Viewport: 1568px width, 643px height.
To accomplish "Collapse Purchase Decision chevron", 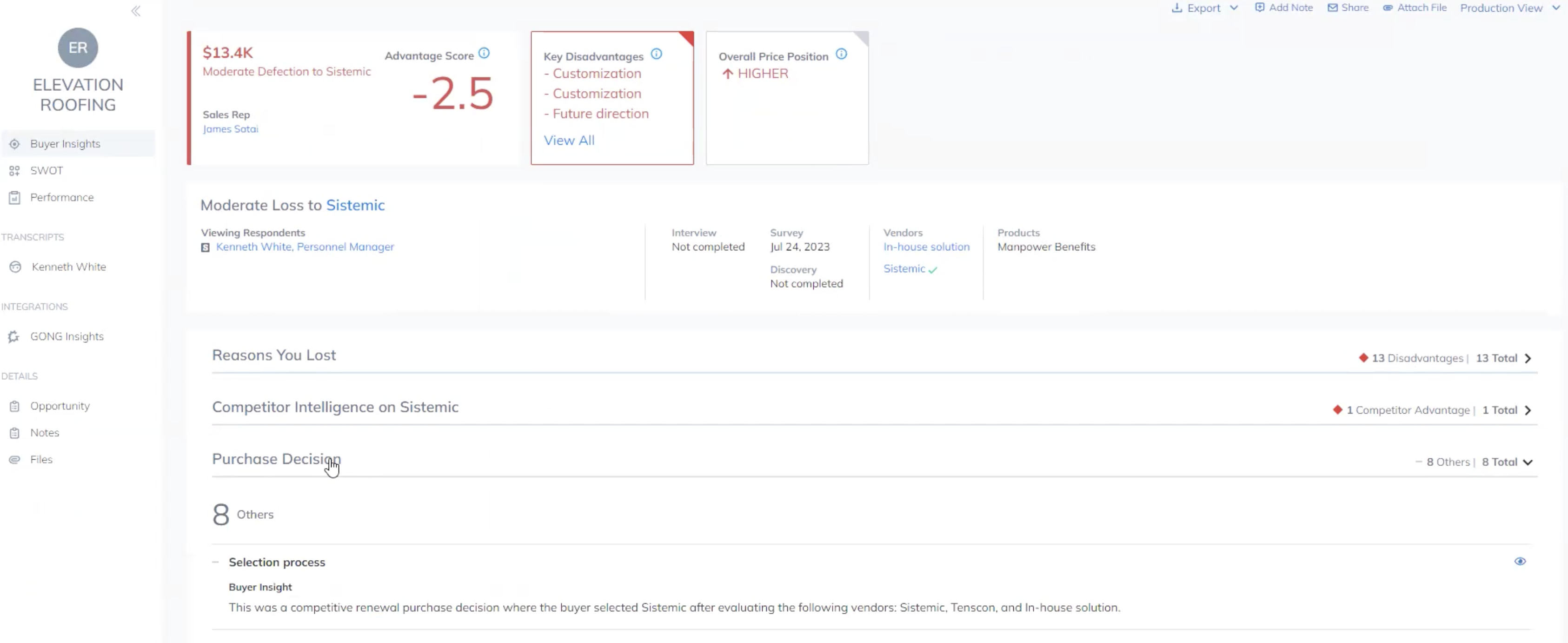I will click(x=1528, y=462).
